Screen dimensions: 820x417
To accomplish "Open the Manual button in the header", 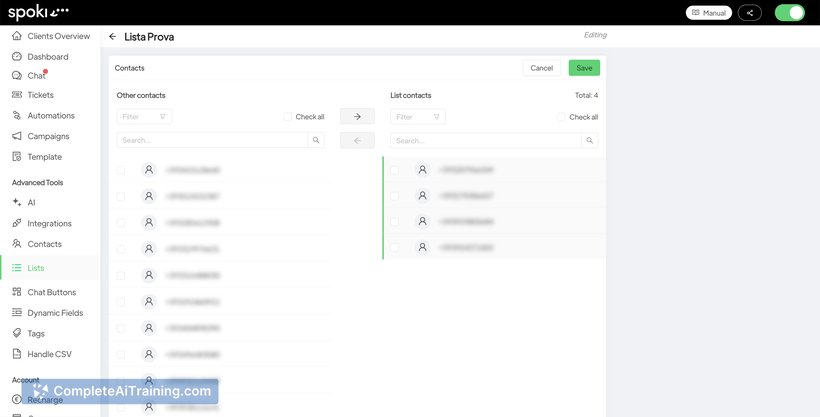I will [709, 13].
